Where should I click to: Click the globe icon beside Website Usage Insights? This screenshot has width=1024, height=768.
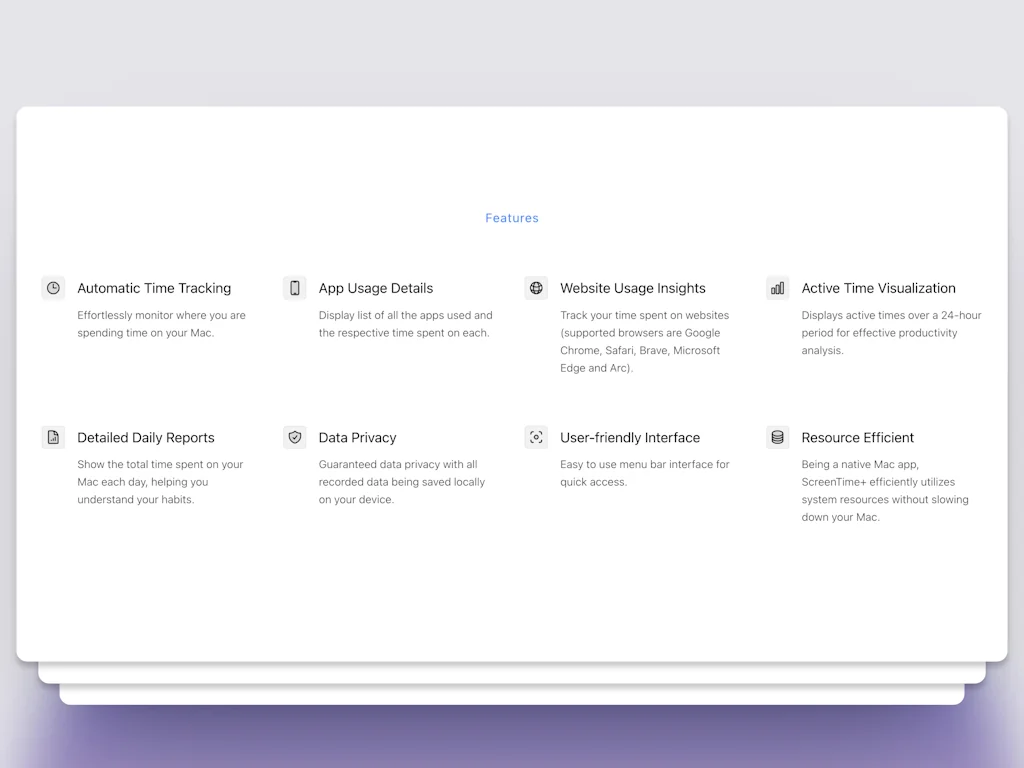[536, 288]
